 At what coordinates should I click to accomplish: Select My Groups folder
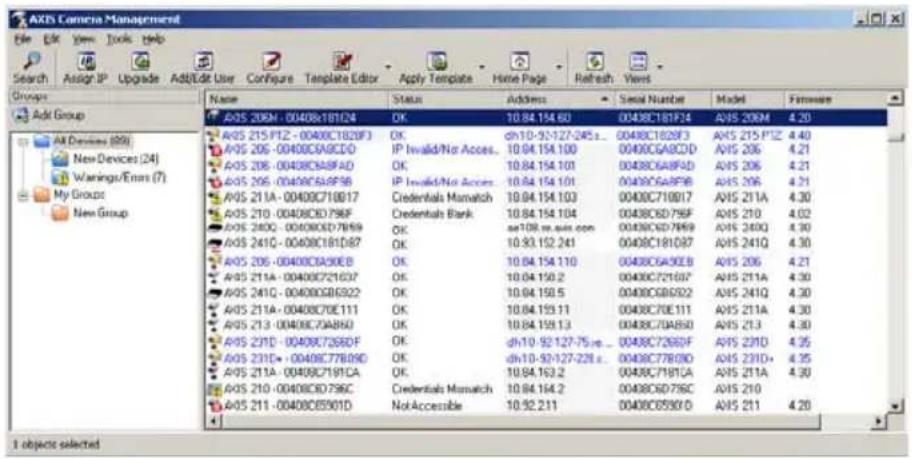point(69,195)
